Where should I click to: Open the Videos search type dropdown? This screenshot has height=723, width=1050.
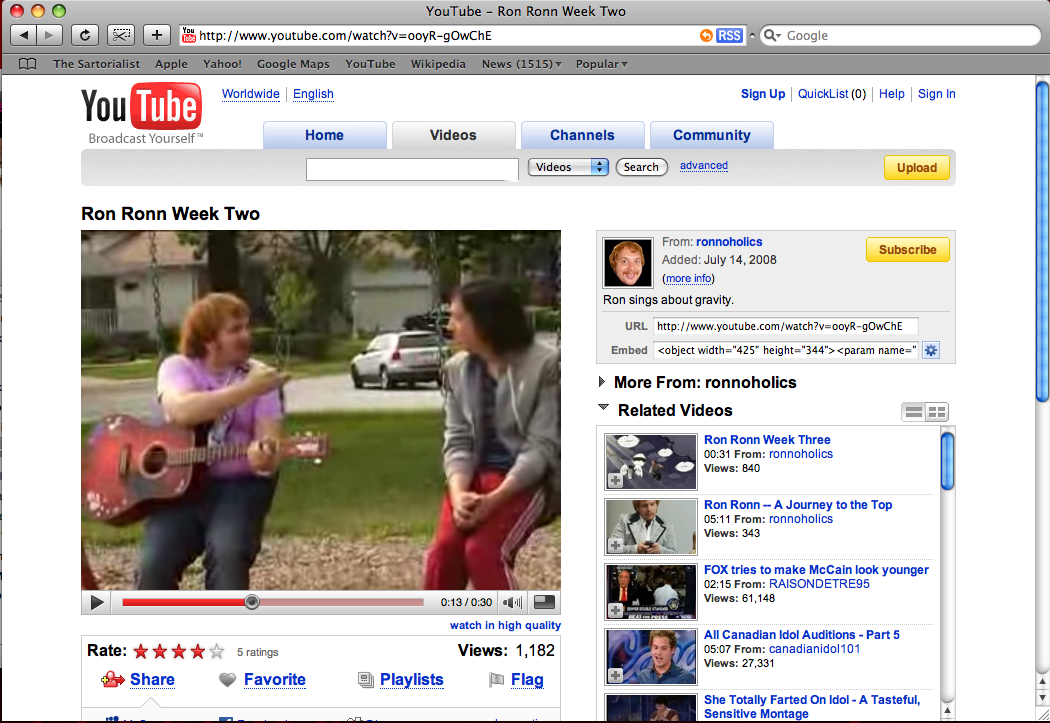(x=568, y=167)
